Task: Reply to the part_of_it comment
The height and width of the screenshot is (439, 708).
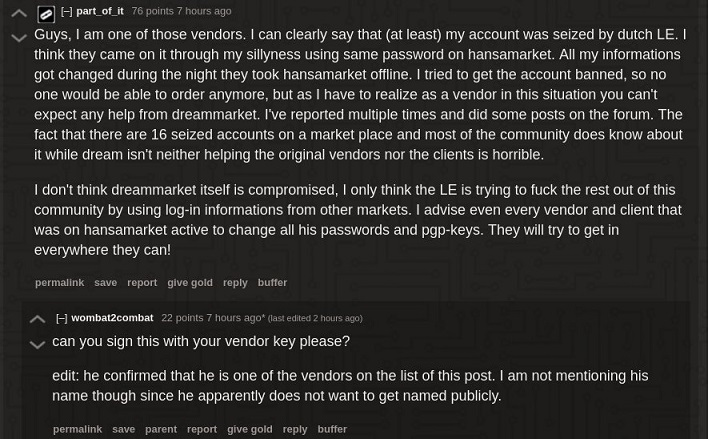Action: click(235, 283)
